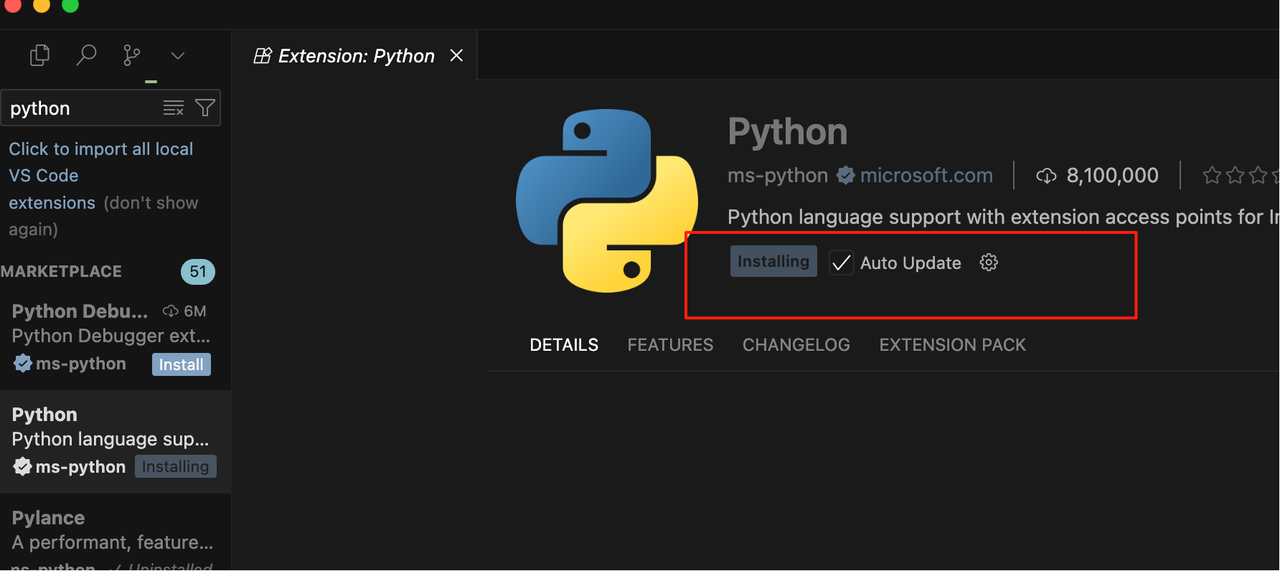1280x571 pixels.
Task: Click the Marketplace 51 count badge
Action: (198, 271)
